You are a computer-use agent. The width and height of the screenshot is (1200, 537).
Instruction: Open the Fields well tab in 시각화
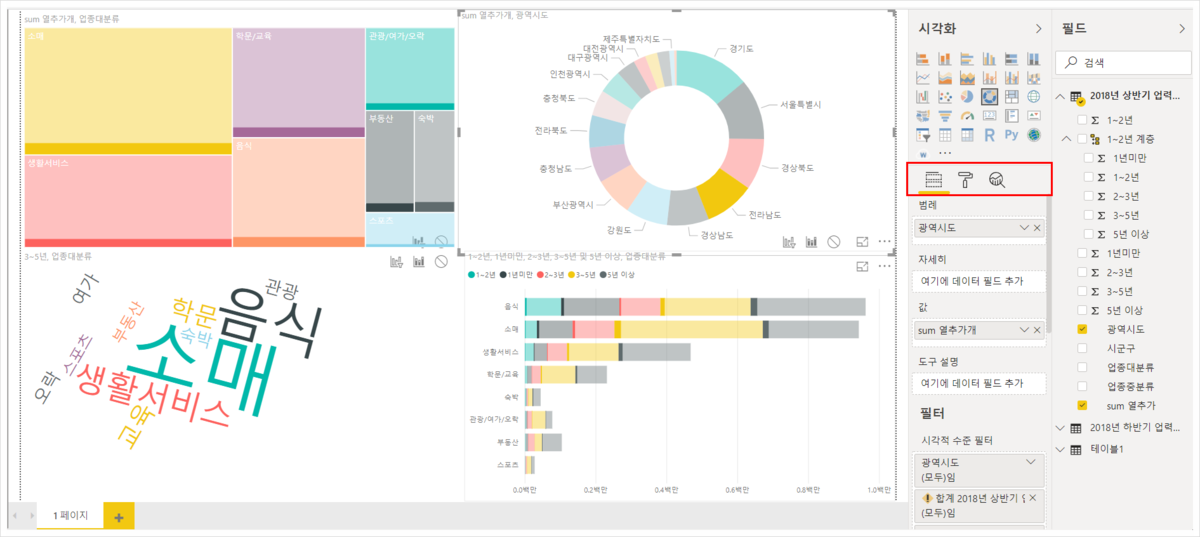coord(933,180)
